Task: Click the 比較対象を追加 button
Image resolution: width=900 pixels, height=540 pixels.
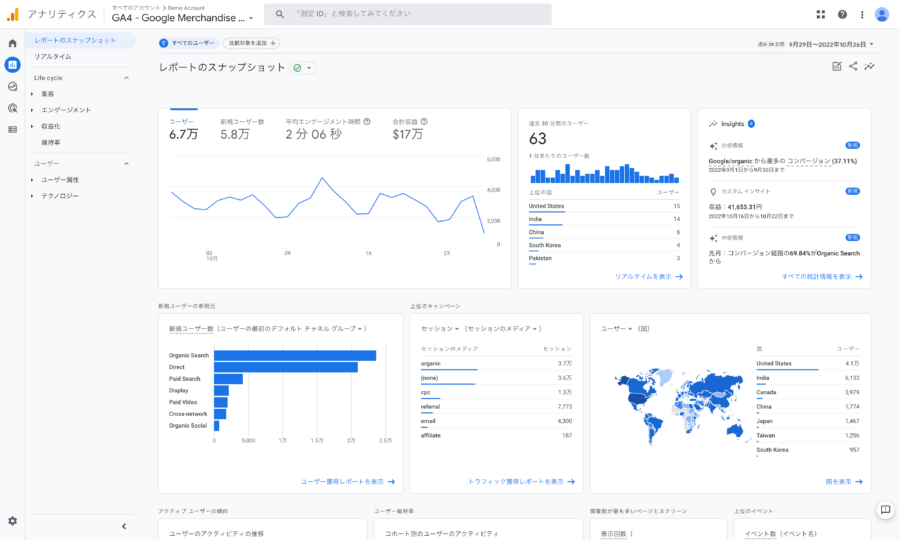Action: click(251, 43)
